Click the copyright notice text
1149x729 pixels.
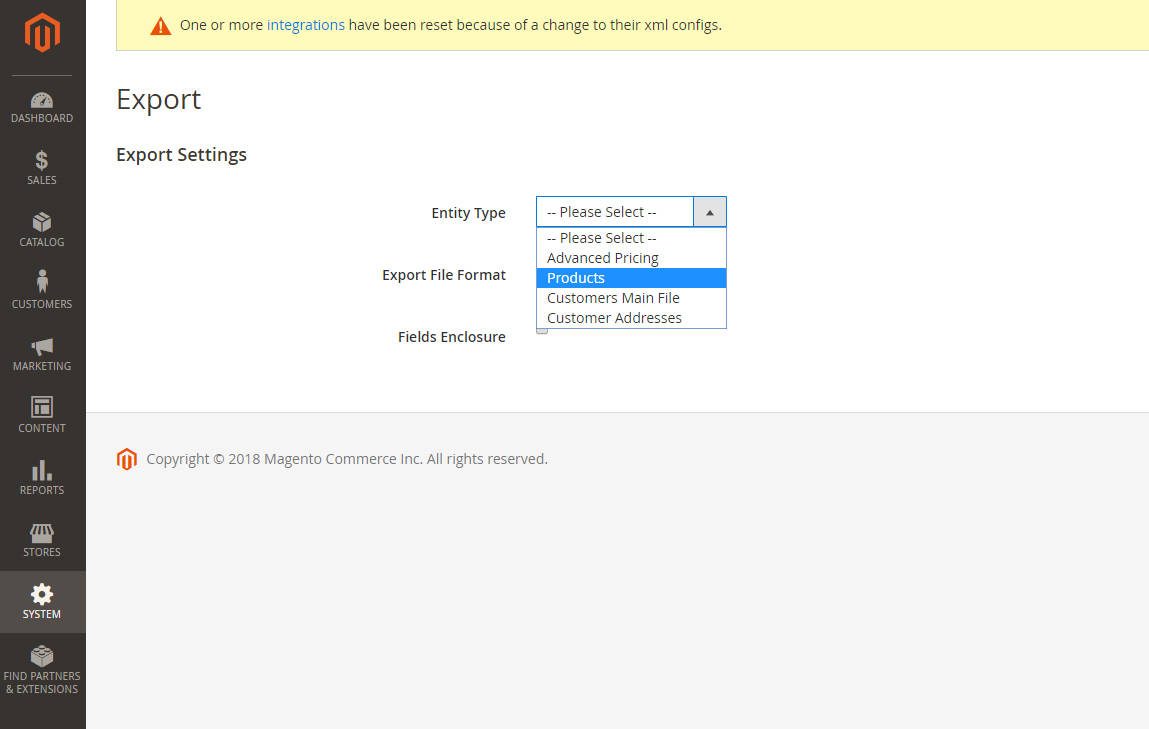347,459
